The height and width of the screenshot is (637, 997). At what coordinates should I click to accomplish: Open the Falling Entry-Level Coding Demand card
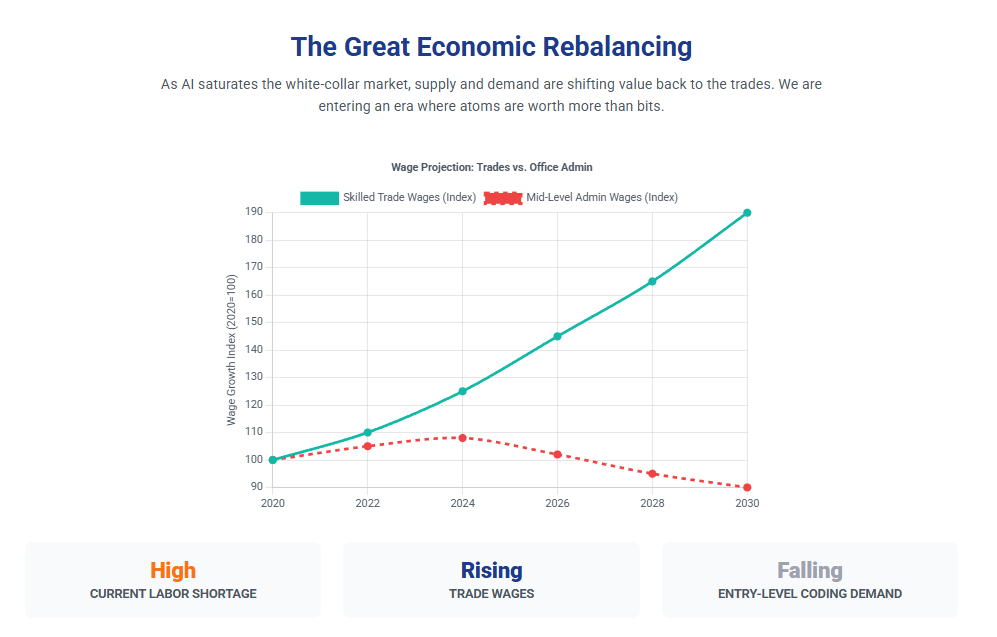[809, 580]
